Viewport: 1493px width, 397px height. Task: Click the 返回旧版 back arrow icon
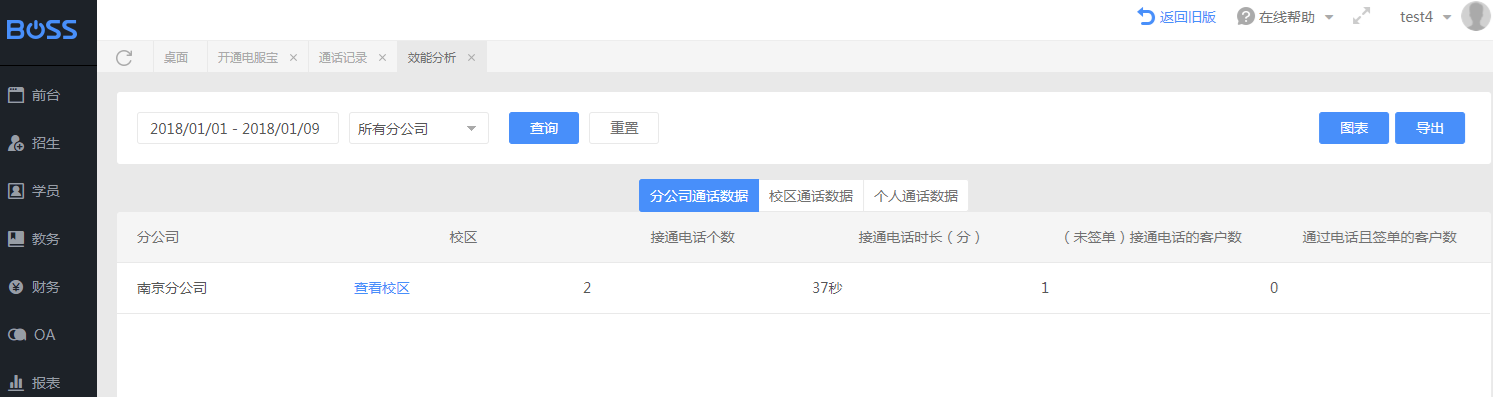pyautogui.click(x=1146, y=17)
